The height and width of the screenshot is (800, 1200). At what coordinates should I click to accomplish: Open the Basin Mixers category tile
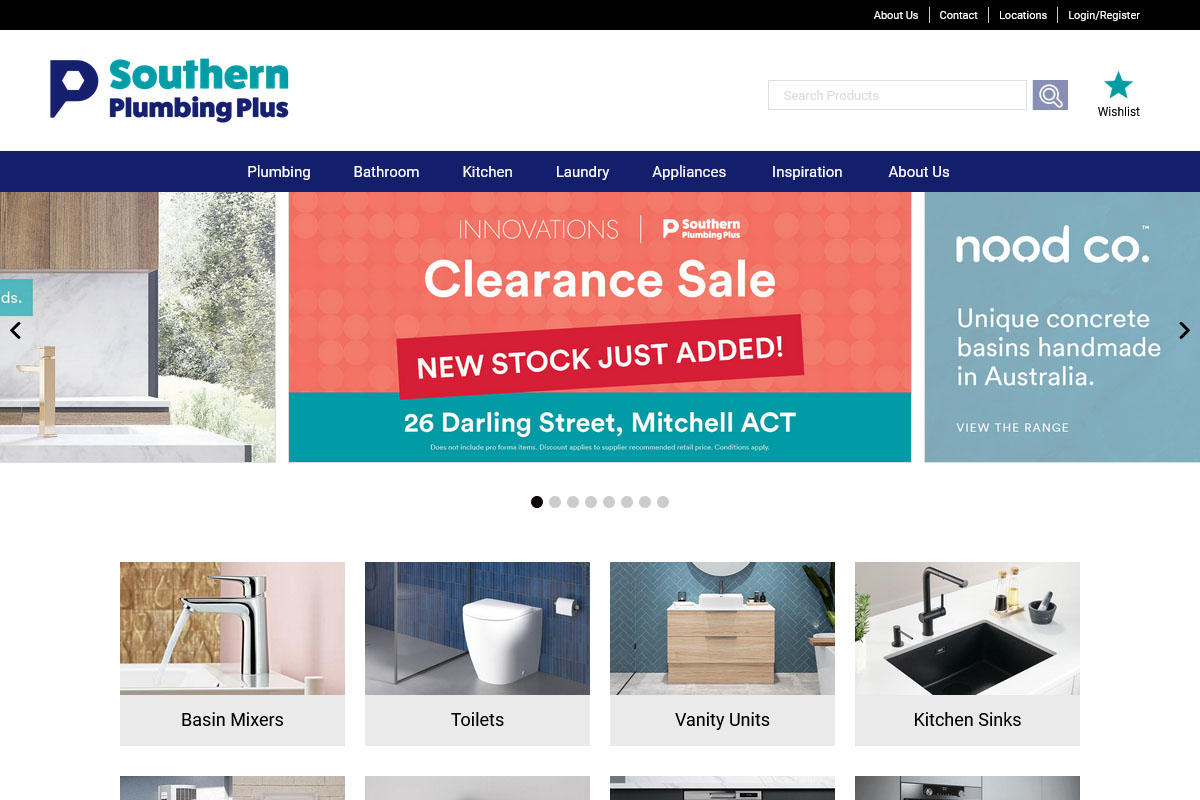(232, 653)
